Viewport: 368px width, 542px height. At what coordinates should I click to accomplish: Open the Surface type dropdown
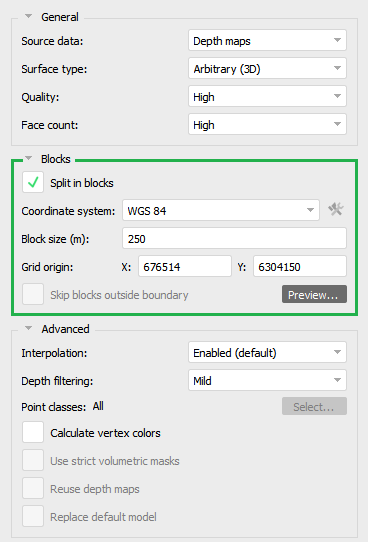(x=267, y=68)
